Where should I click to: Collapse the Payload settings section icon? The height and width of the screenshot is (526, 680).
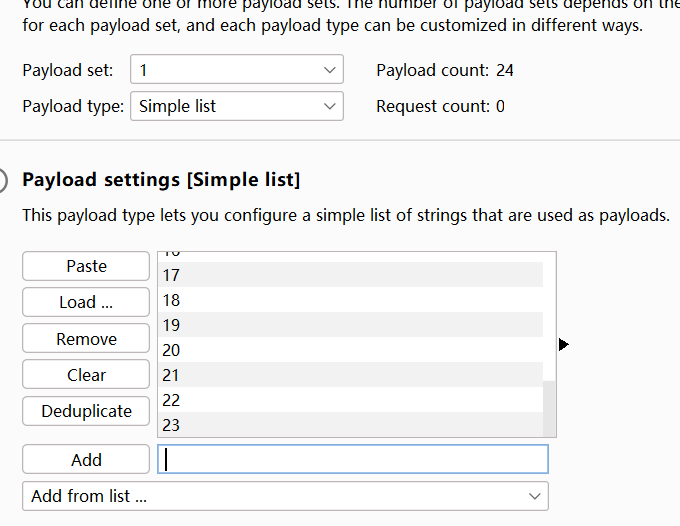click(x=6, y=180)
